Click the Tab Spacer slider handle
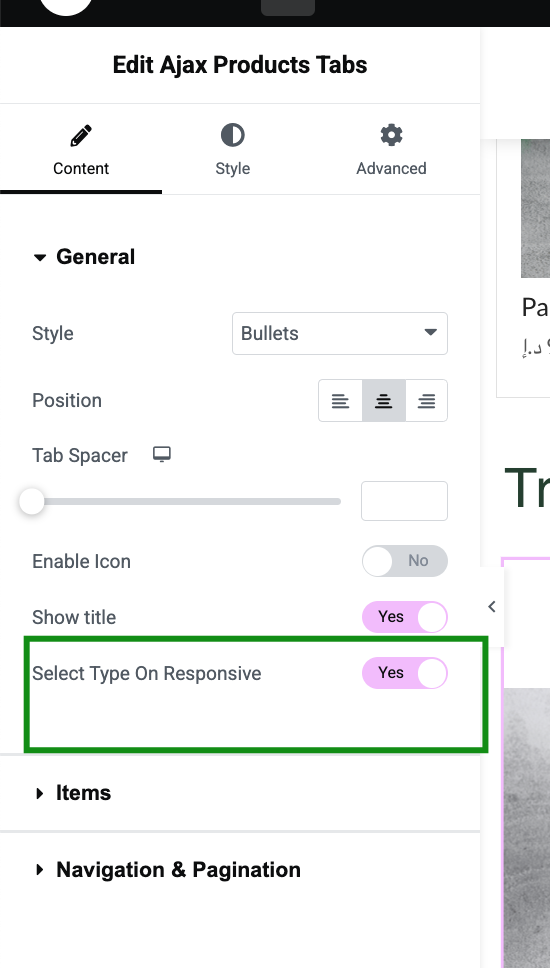Viewport: 550px width, 968px height. pos(31,501)
